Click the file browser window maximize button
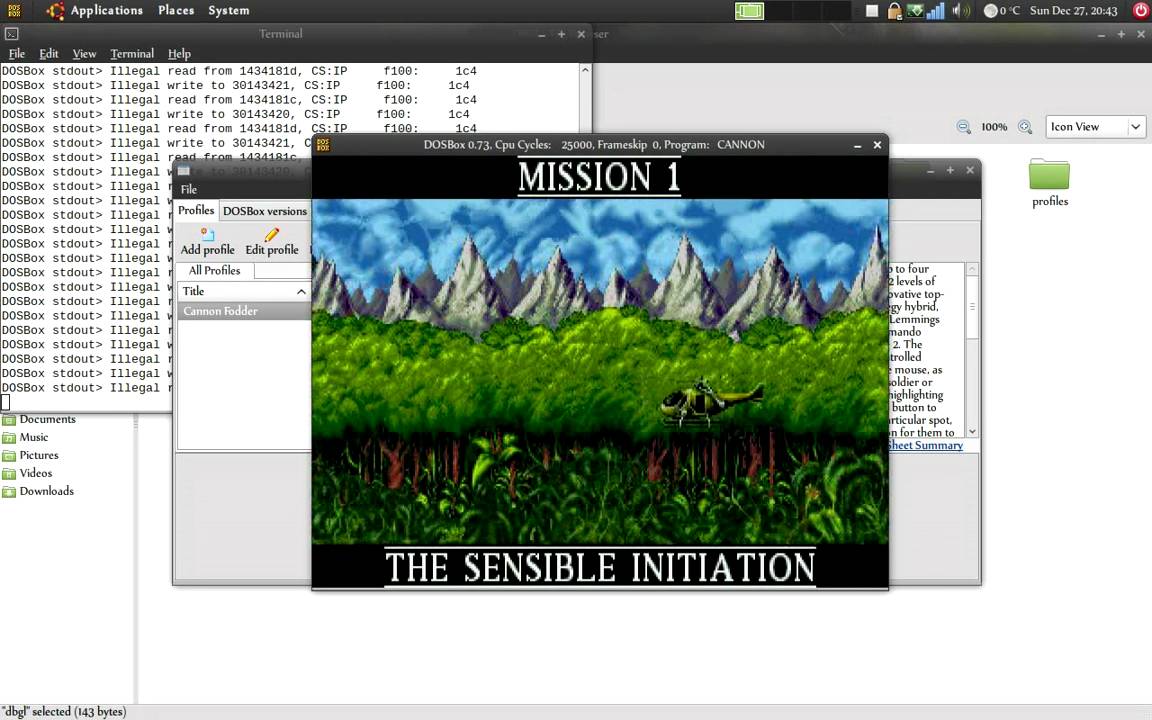Image resolution: width=1152 pixels, height=720 pixels. pos(1121,34)
